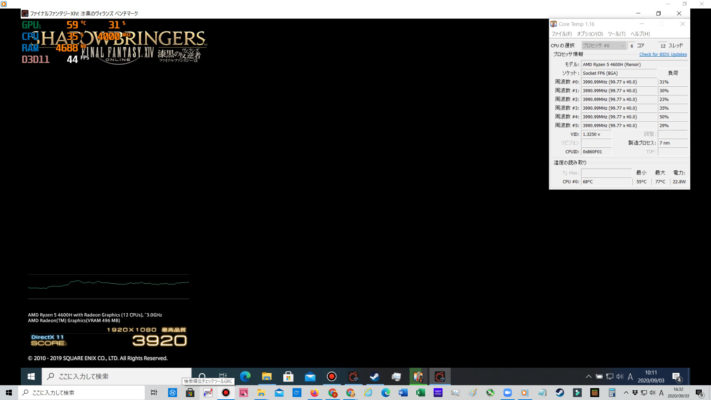Open notification center on the bottom taskbar

click(x=699, y=393)
